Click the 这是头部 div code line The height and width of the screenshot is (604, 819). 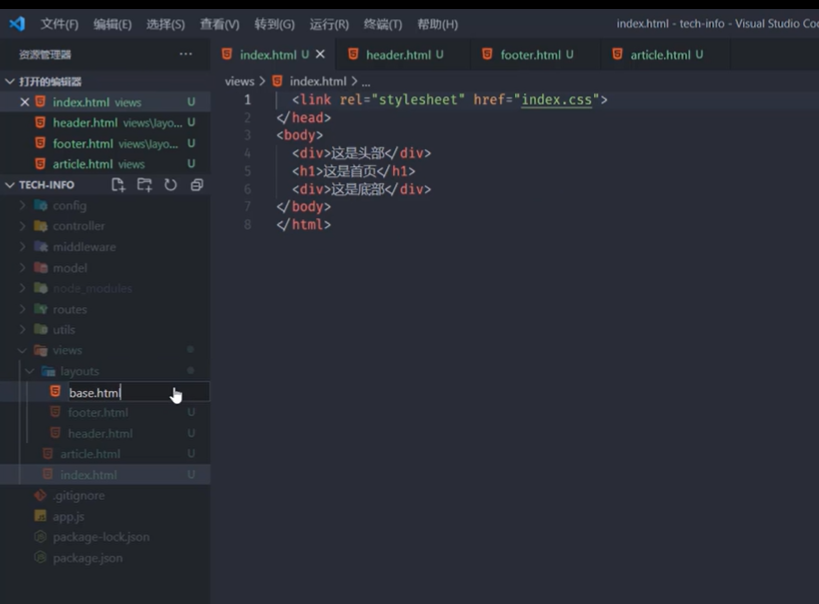361,153
